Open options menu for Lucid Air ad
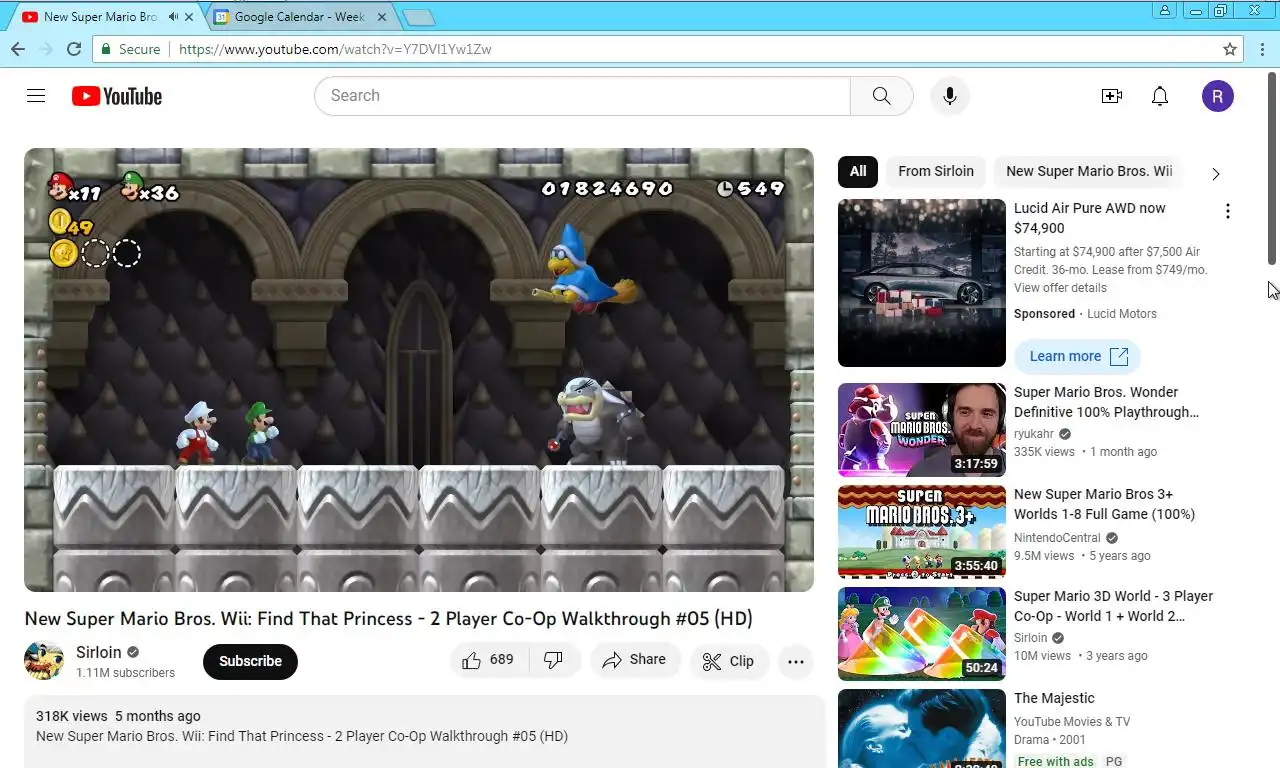Image resolution: width=1280 pixels, height=768 pixels. [x=1227, y=211]
